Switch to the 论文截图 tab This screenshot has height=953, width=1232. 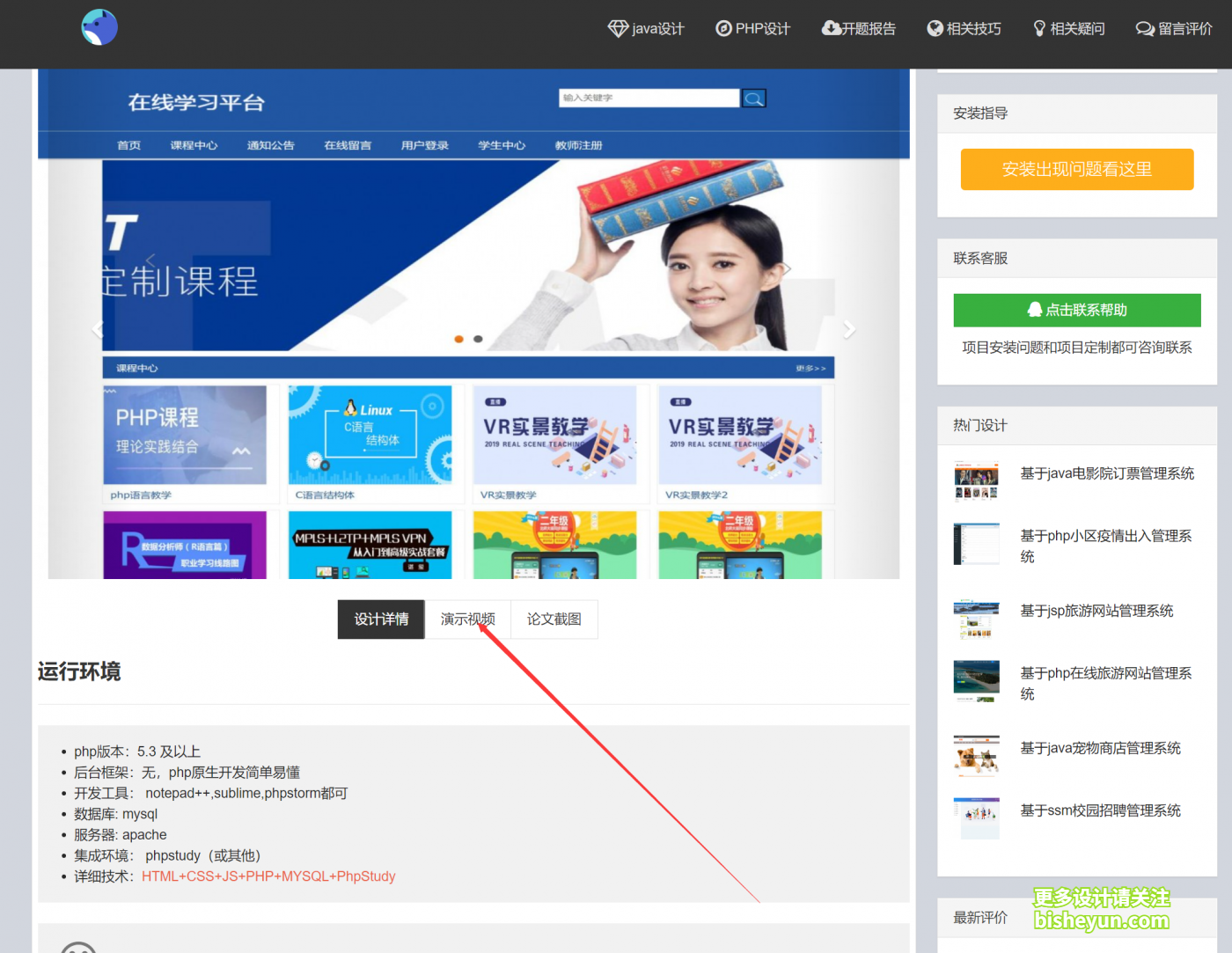click(554, 619)
